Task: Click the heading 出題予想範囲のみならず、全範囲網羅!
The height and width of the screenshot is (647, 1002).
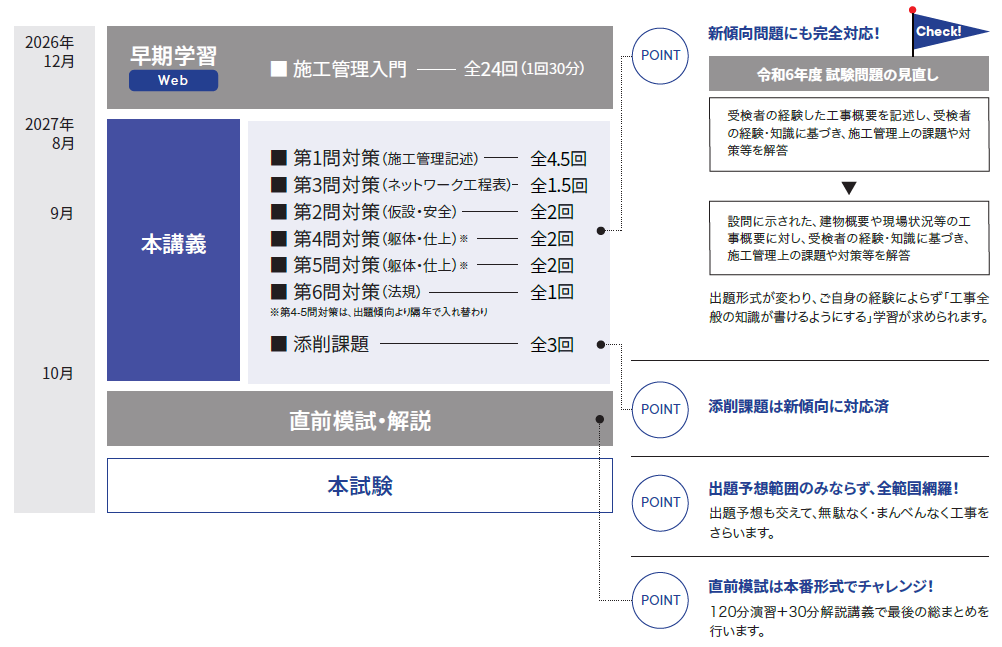Action: tap(833, 488)
